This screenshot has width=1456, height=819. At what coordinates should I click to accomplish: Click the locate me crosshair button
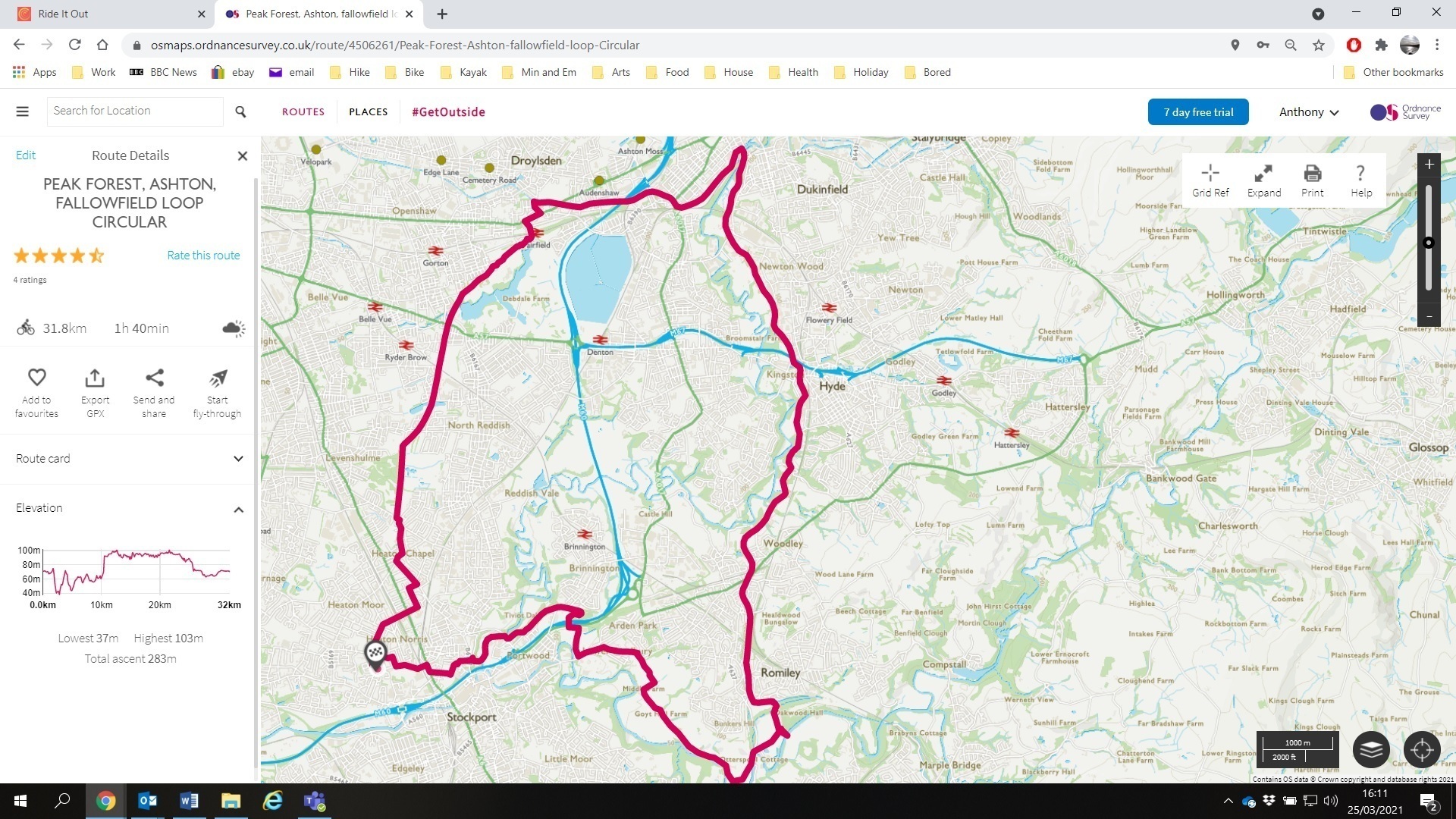click(1422, 750)
